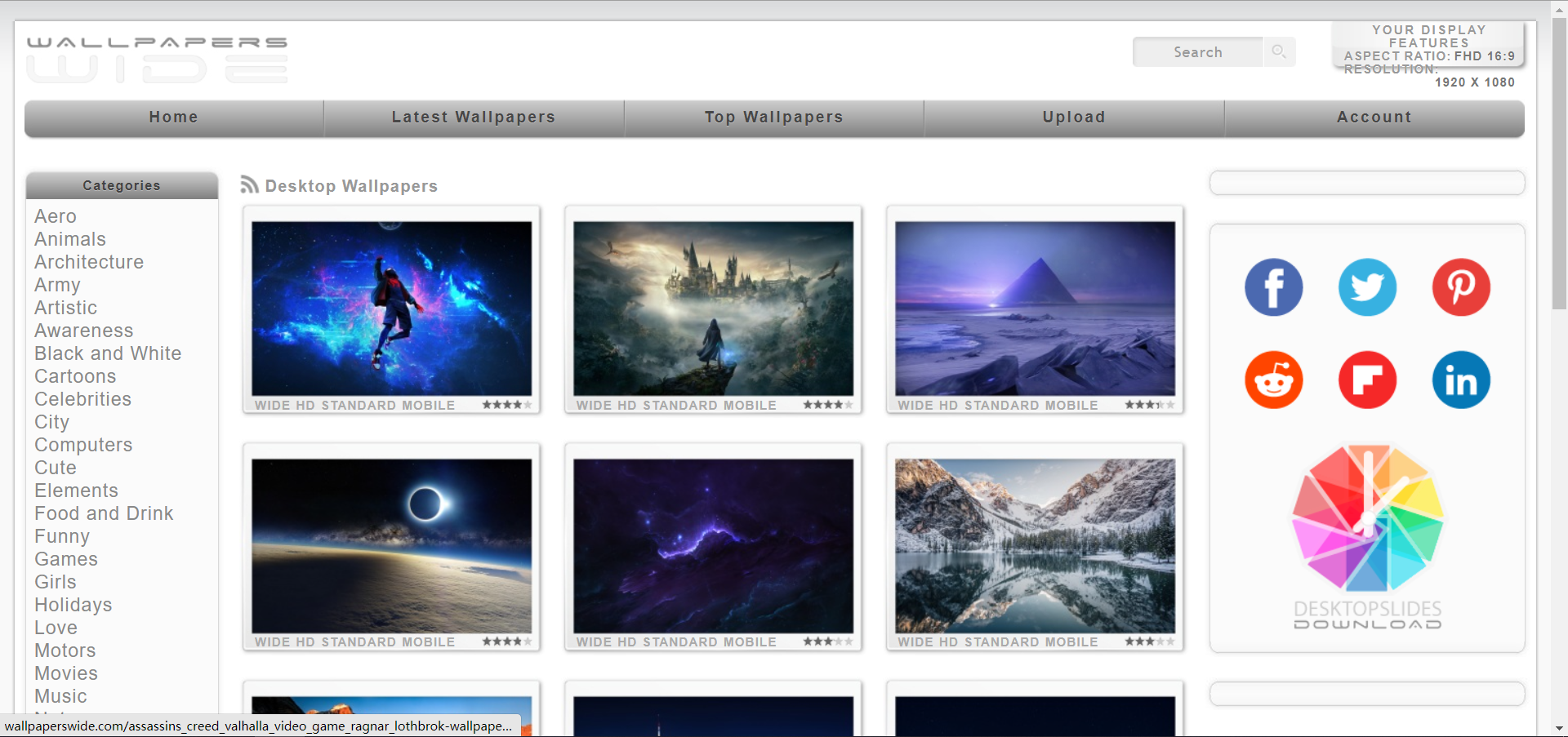
Task: Click the Twitter bird icon
Action: 1367,287
